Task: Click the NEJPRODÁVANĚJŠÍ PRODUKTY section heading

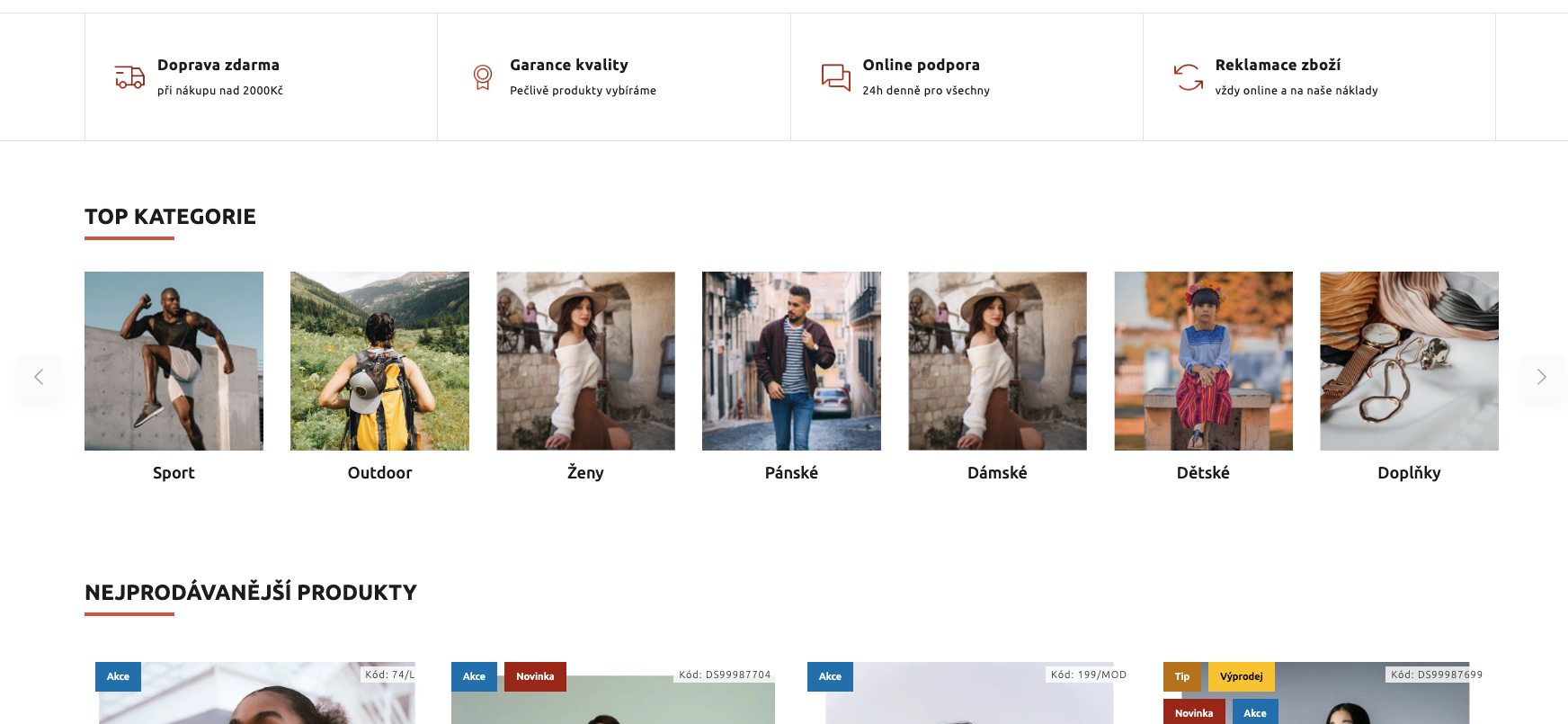Action: tap(251, 592)
